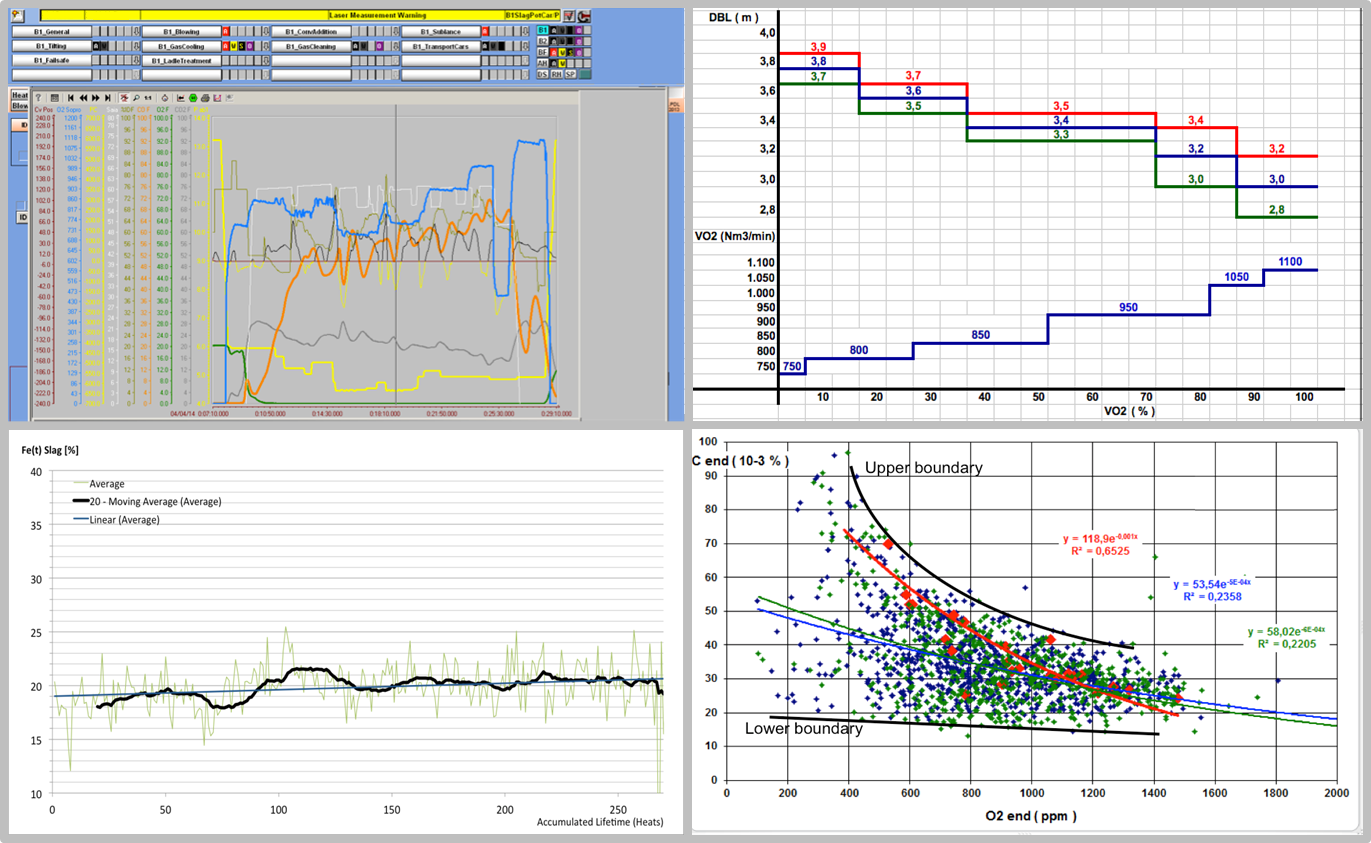Switch to the Blew tab below Heat
Image resolution: width=1371 pixels, height=843 pixels.
click(20, 105)
